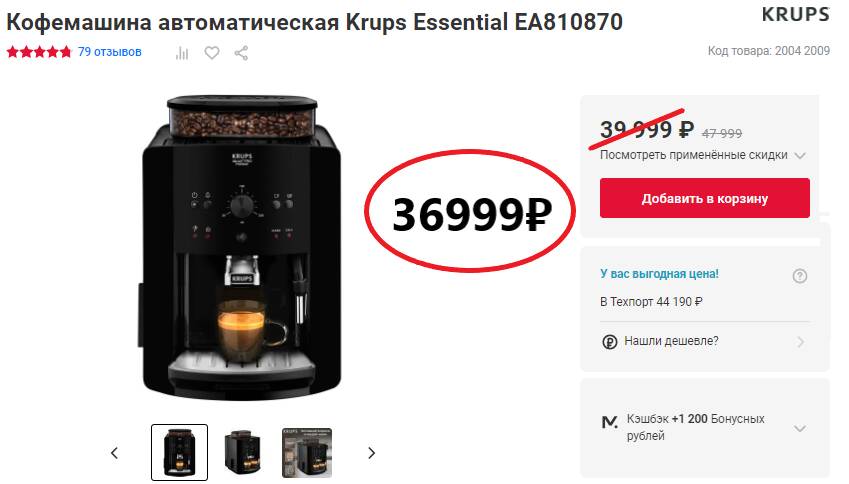This screenshot has height=484, width=849.
Task: Open the Нашли дешевле arrow
Action: point(801,342)
